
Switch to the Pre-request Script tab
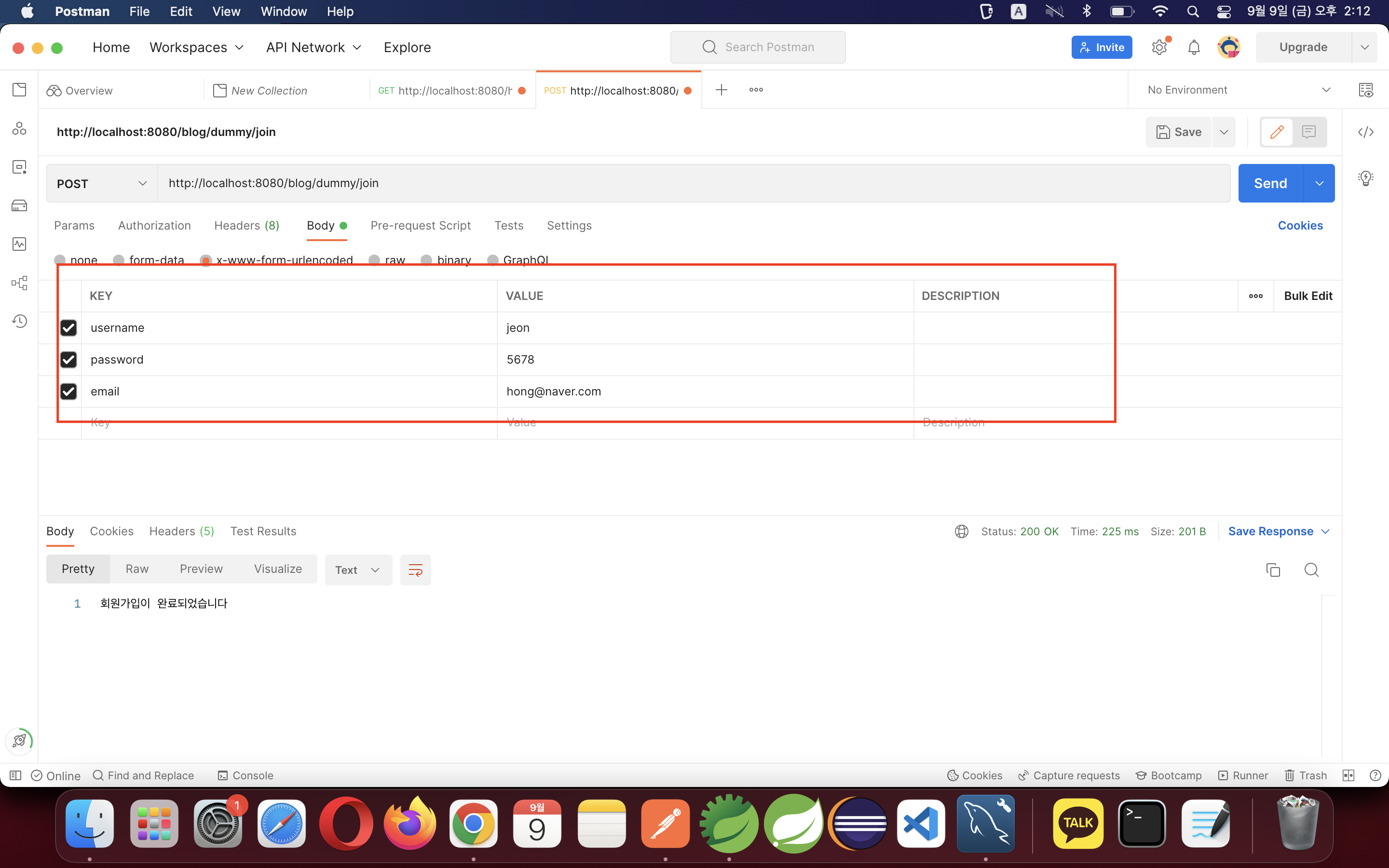click(x=420, y=226)
